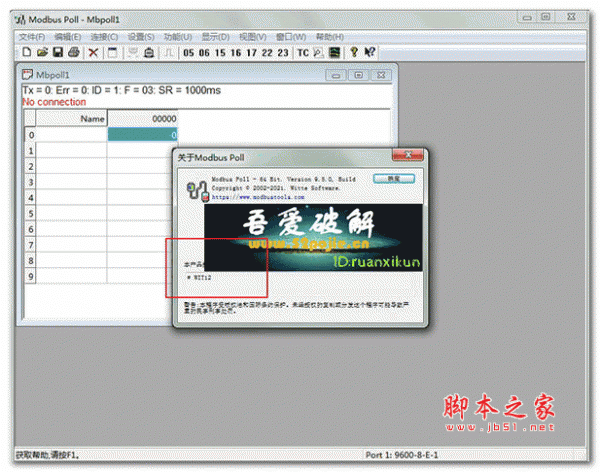The image size is (600, 472).
Task: Click the No connection status text
Action: pos(54,102)
